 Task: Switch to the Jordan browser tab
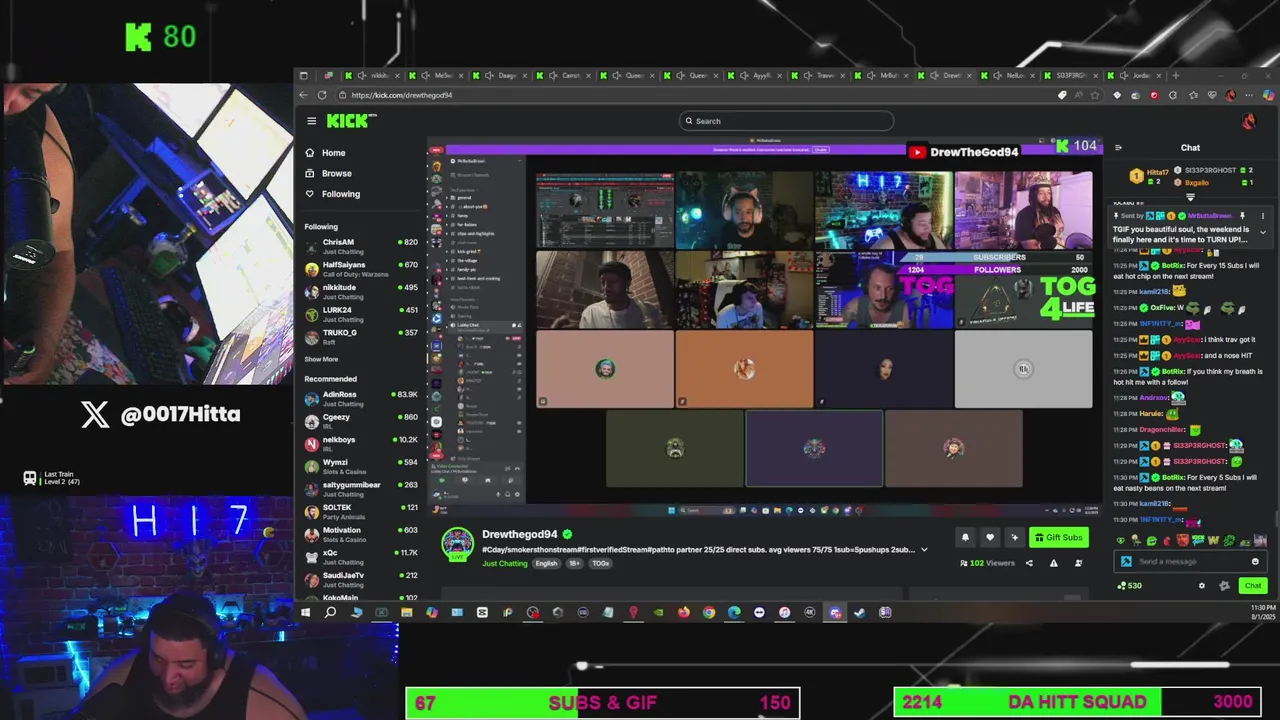pos(1135,75)
